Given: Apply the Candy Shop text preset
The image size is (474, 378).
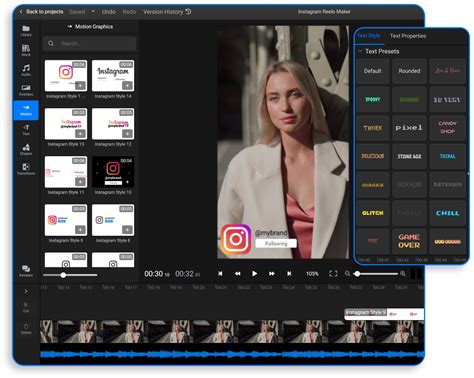Looking at the screenshot, I should tap(447, 128).
